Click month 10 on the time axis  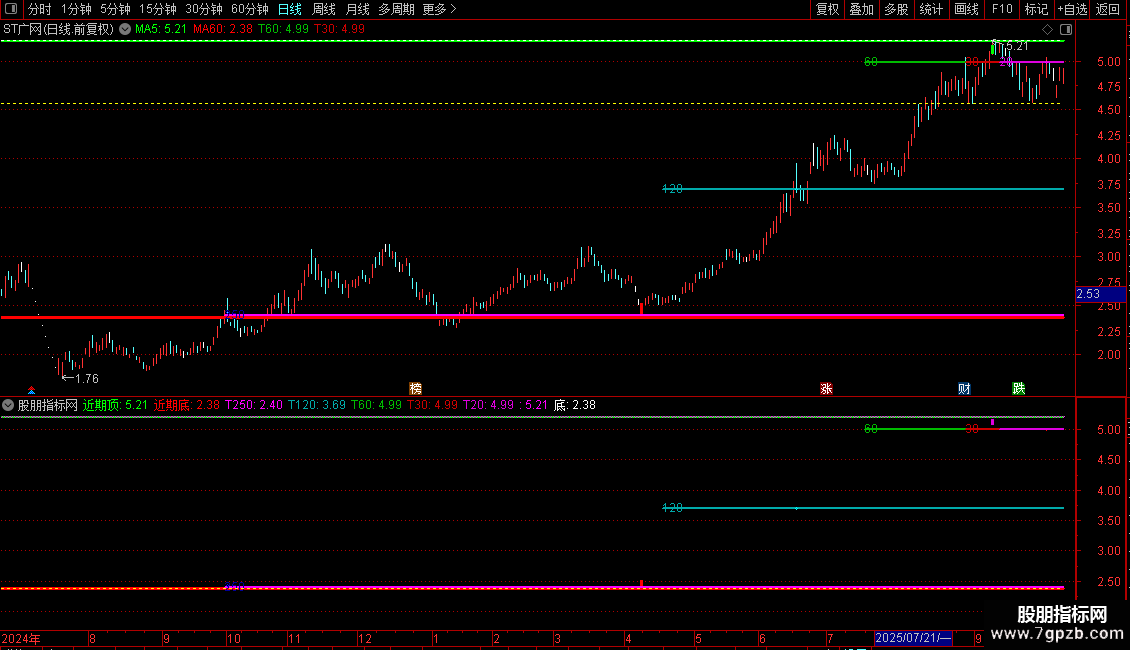[233, 639]
